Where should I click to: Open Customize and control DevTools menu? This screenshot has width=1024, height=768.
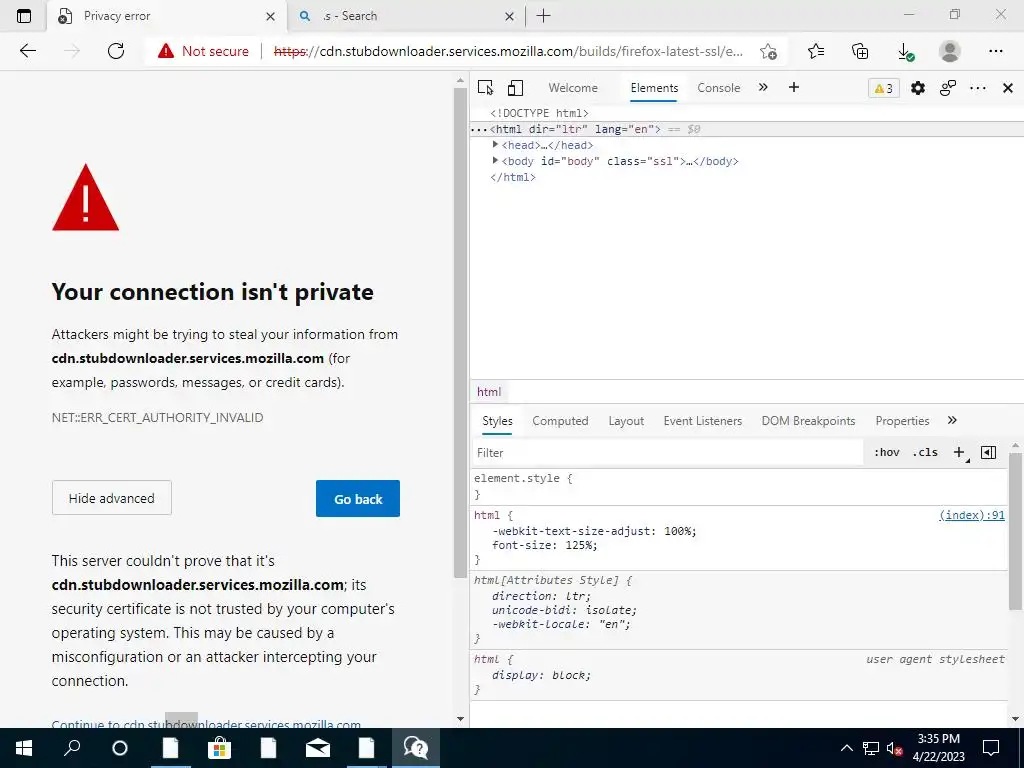click(x=978, y=88)
